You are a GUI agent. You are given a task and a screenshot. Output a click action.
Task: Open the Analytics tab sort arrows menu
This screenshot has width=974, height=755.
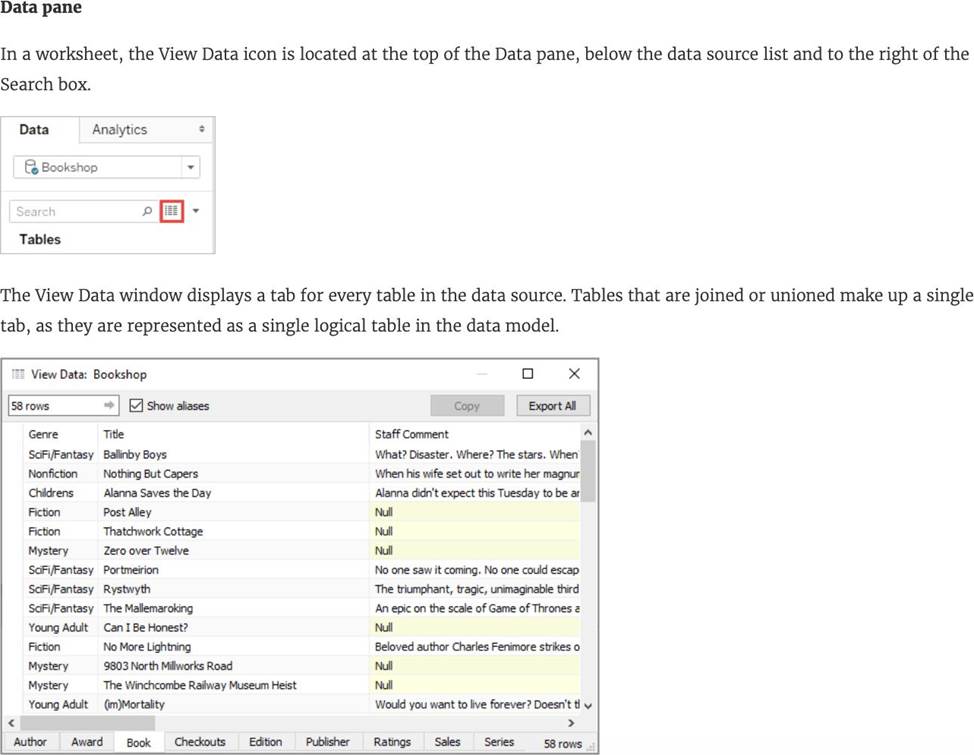click(x=201, y=129)
